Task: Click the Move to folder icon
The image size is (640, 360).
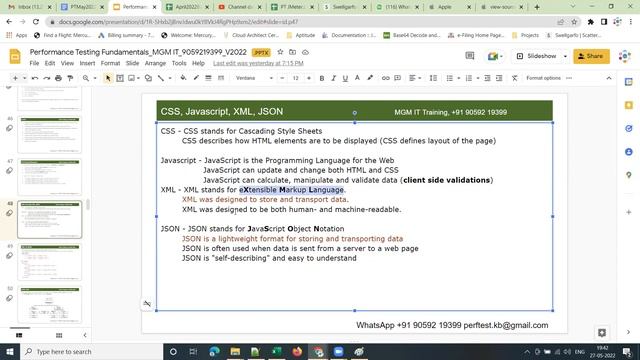Action: [x=293, y=52]
